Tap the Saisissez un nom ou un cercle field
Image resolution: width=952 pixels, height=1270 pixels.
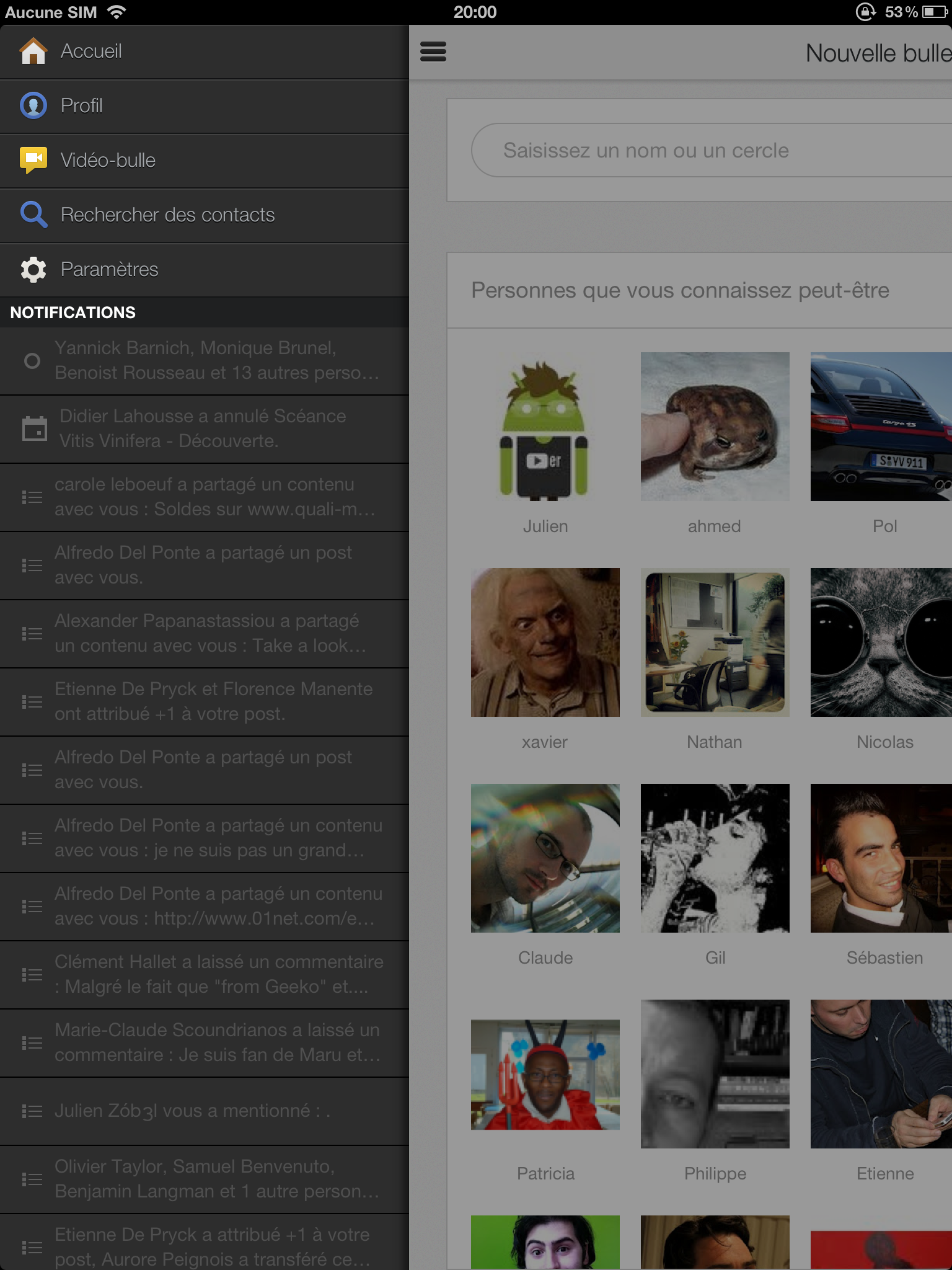[712, 150]
